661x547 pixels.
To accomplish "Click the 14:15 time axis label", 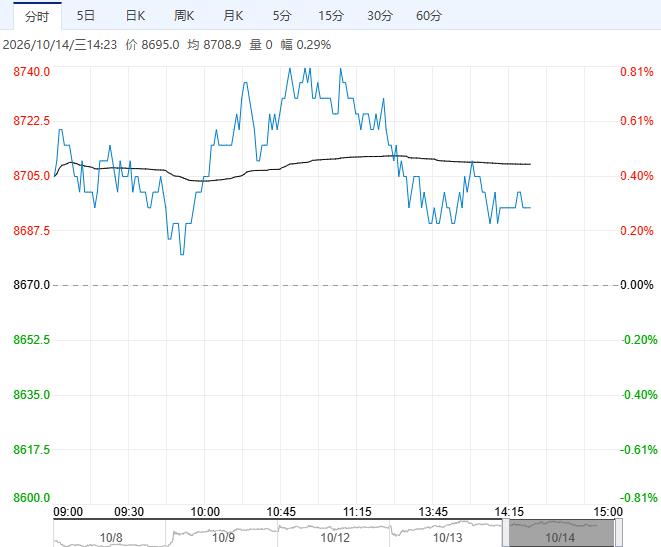I will coord(509,512).
